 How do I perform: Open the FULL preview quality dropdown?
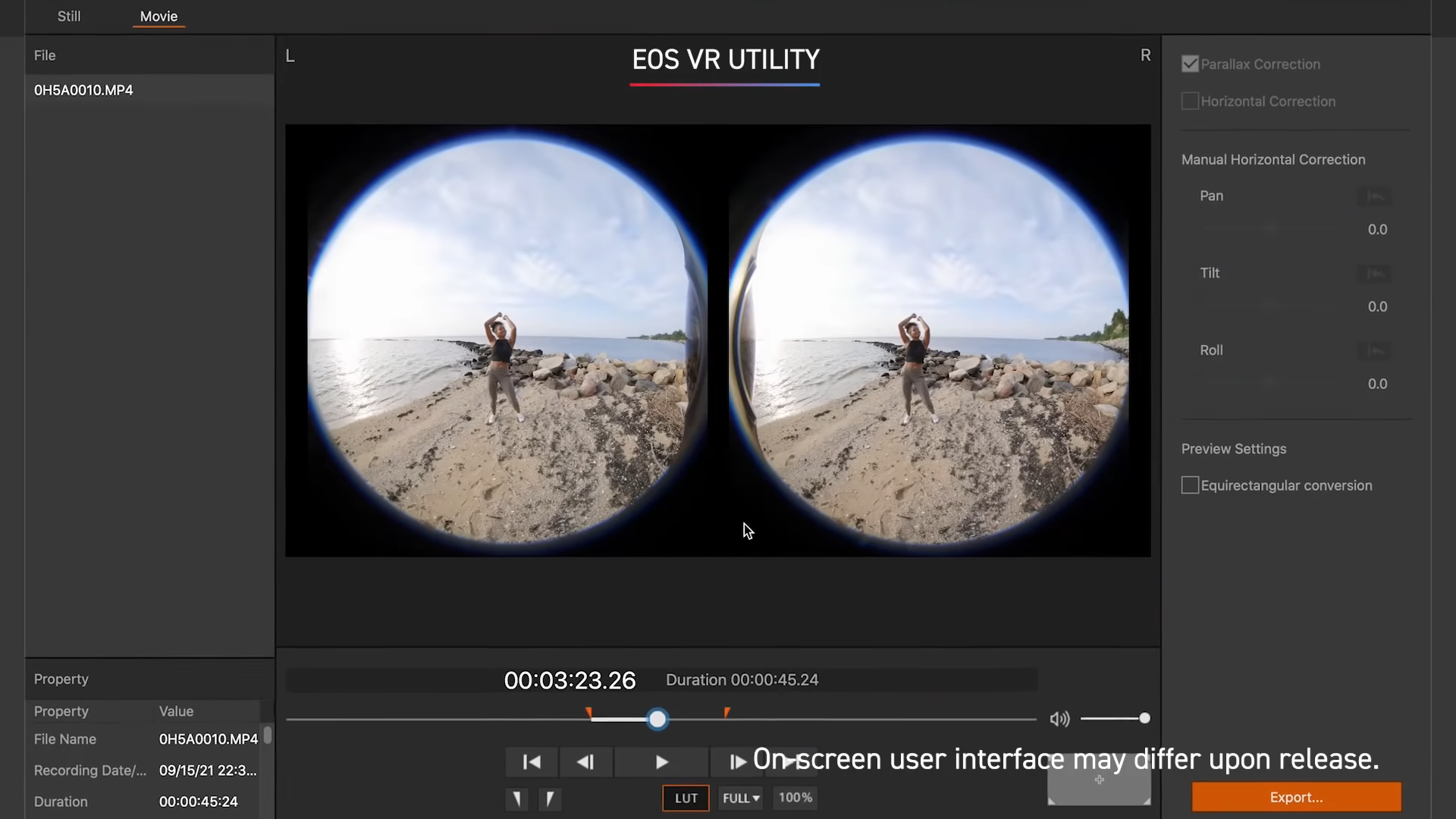click(741, 799)
